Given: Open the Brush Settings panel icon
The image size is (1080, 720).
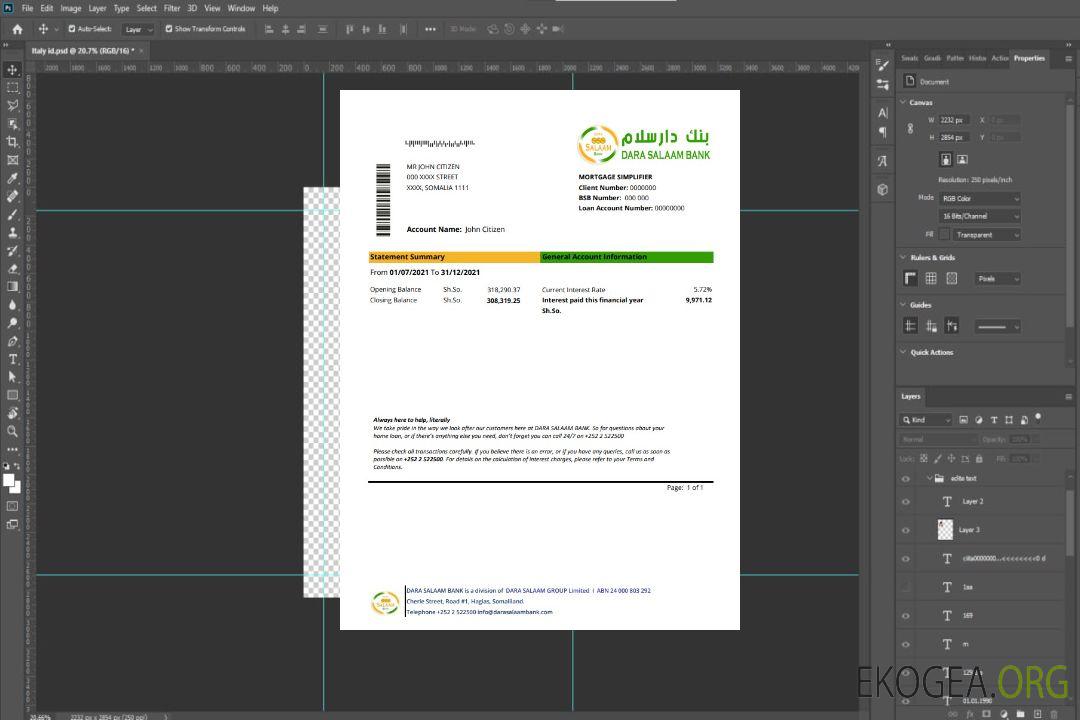Looking at the screenshot, I should pos(883,65).
